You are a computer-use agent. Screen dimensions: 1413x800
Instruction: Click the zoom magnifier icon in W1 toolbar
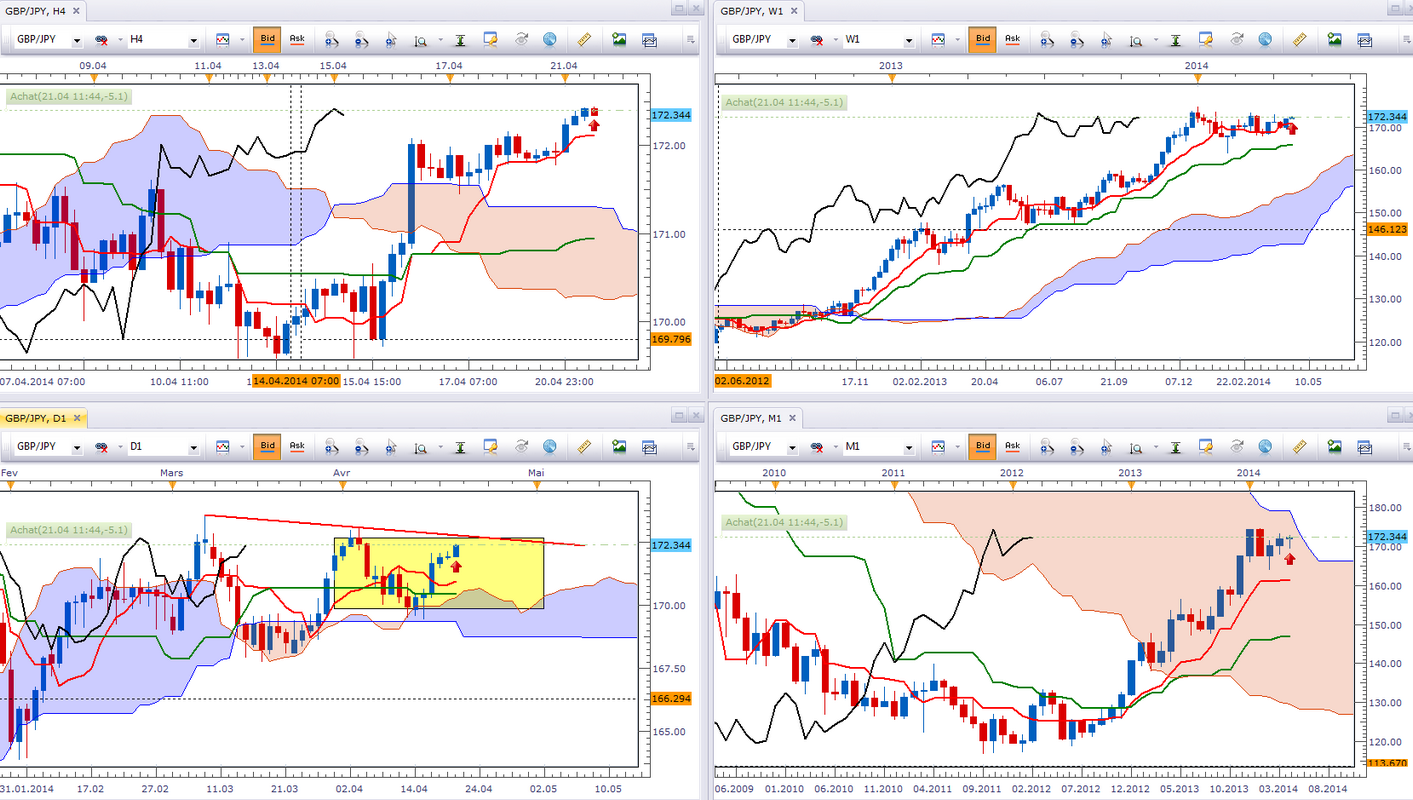1136,40
